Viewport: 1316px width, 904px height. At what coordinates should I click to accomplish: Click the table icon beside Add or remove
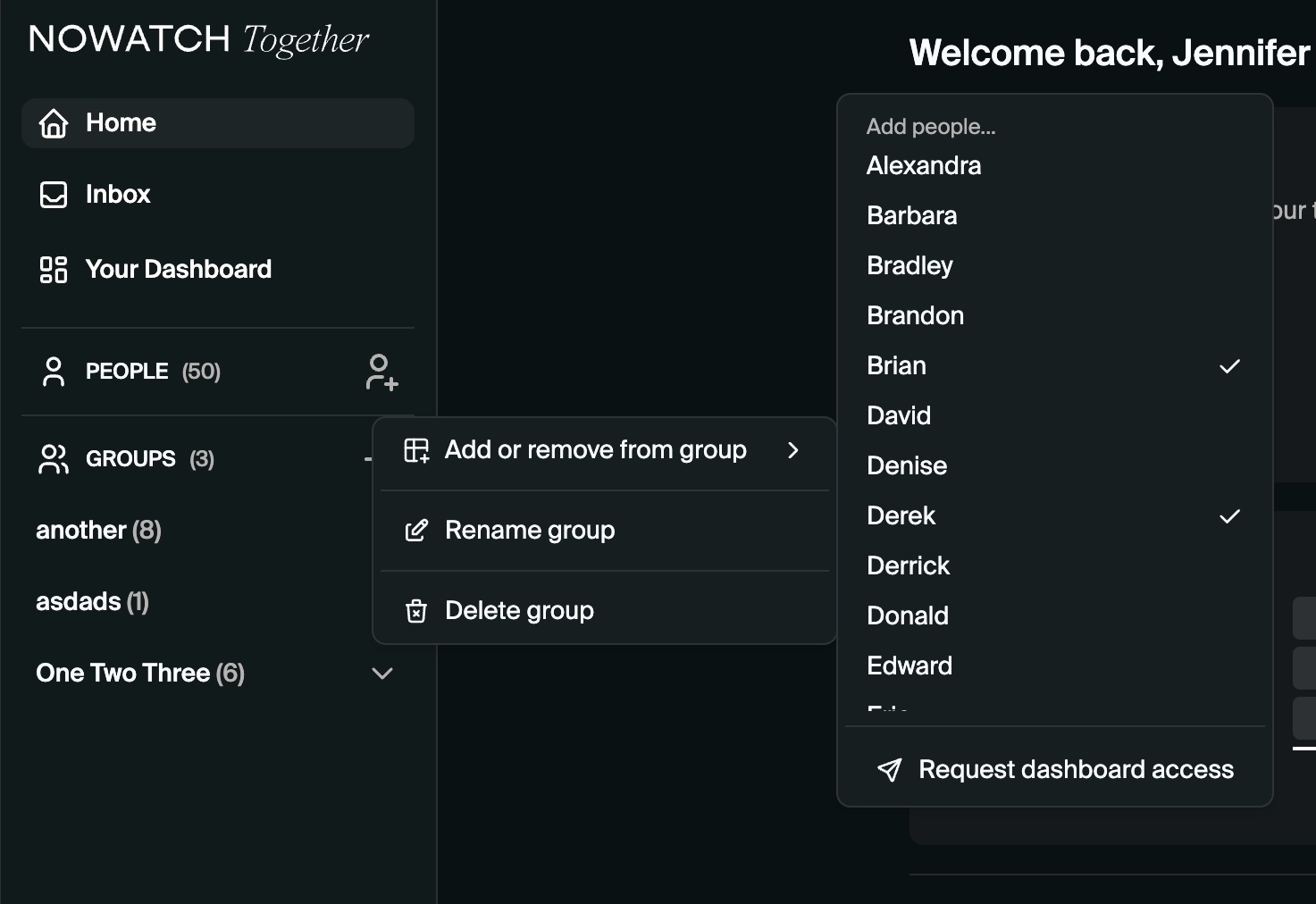coord(416,450)
